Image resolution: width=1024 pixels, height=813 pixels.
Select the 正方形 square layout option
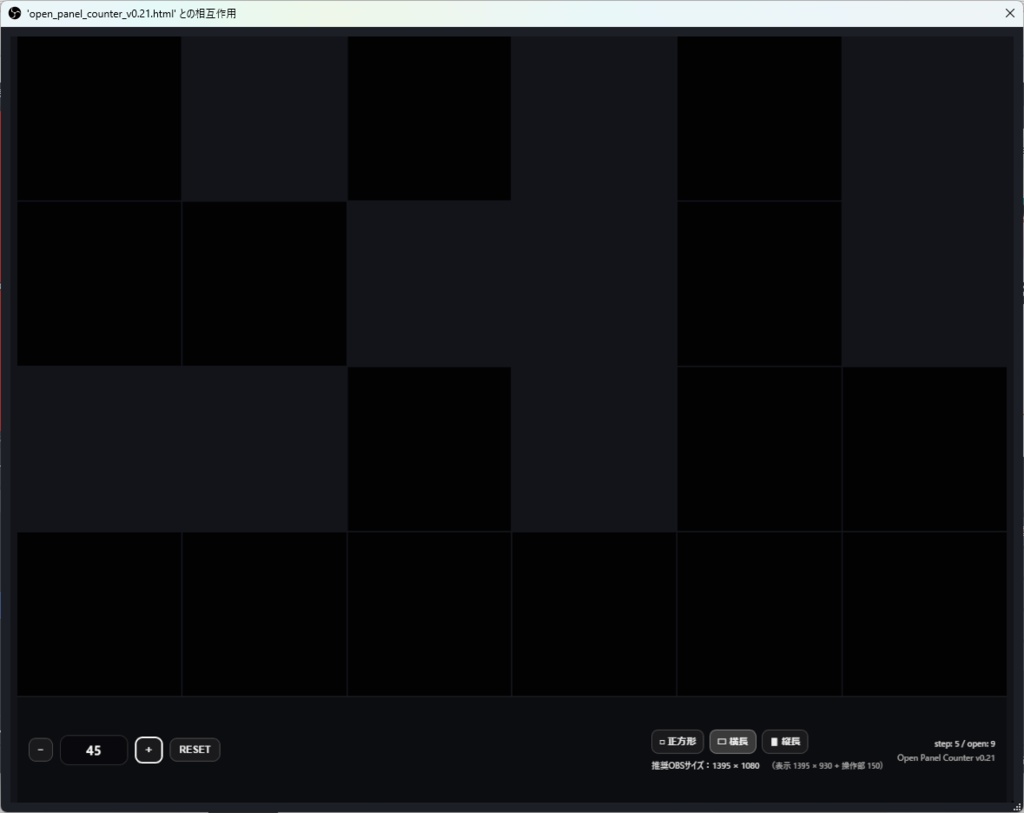[x=677, y=741]
